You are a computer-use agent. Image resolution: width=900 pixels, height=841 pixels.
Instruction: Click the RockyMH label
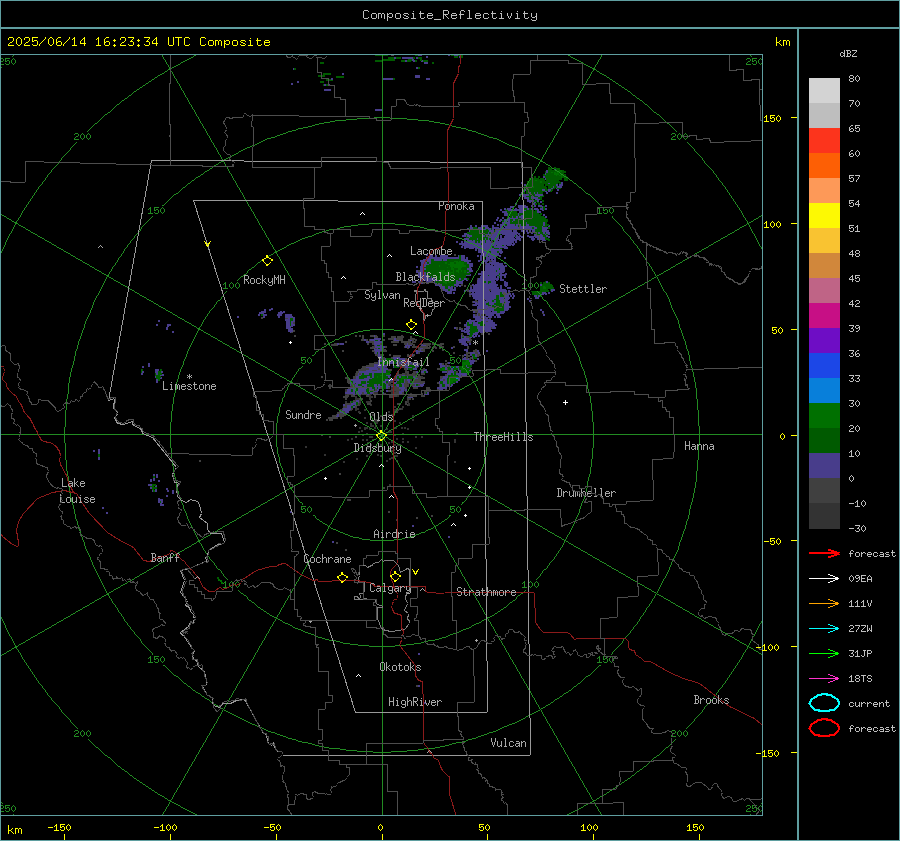point(264,280)
